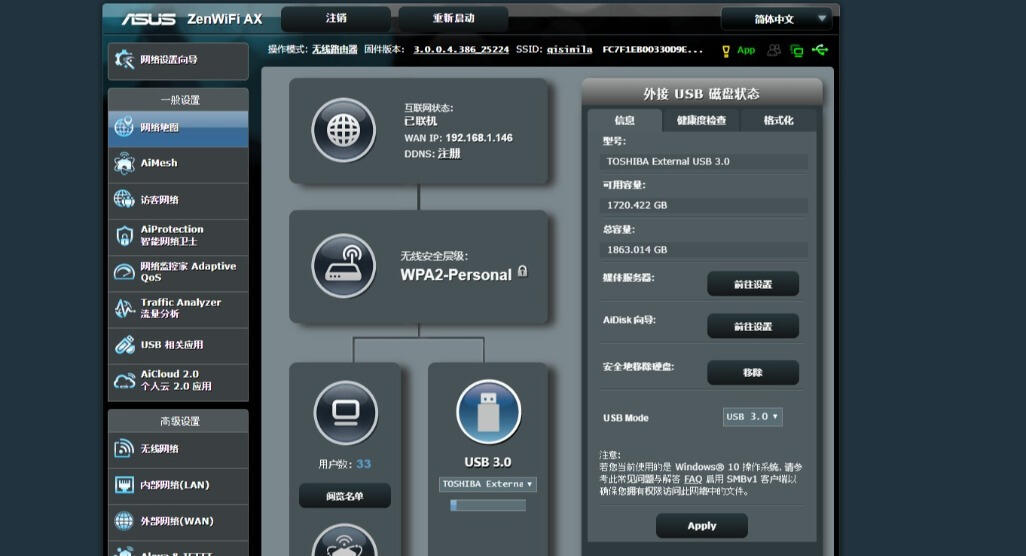
Task: Click the 移除 safely remove disk button
Action: tap(752, 372)
